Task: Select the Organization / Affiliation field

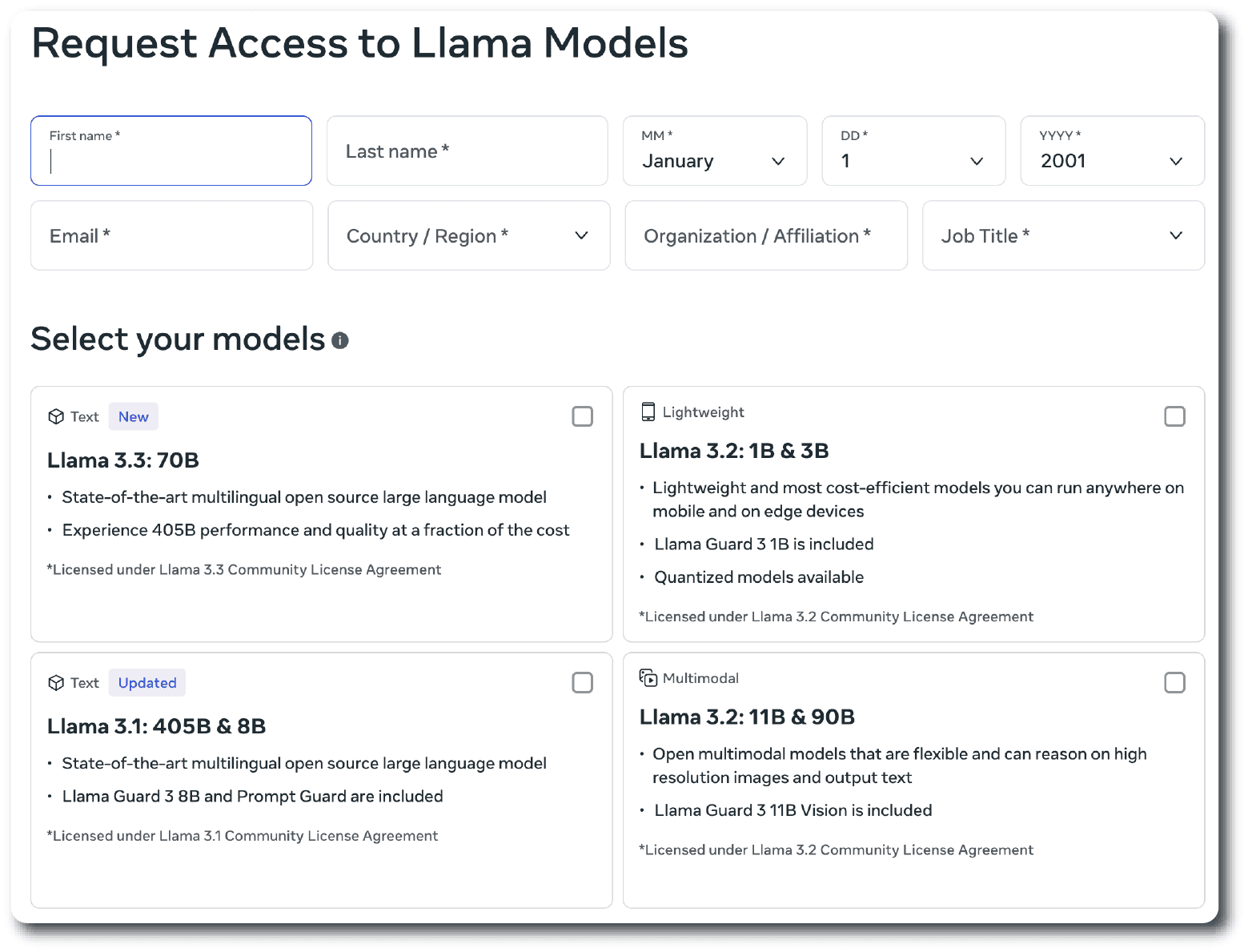Action: click(765, 236)
